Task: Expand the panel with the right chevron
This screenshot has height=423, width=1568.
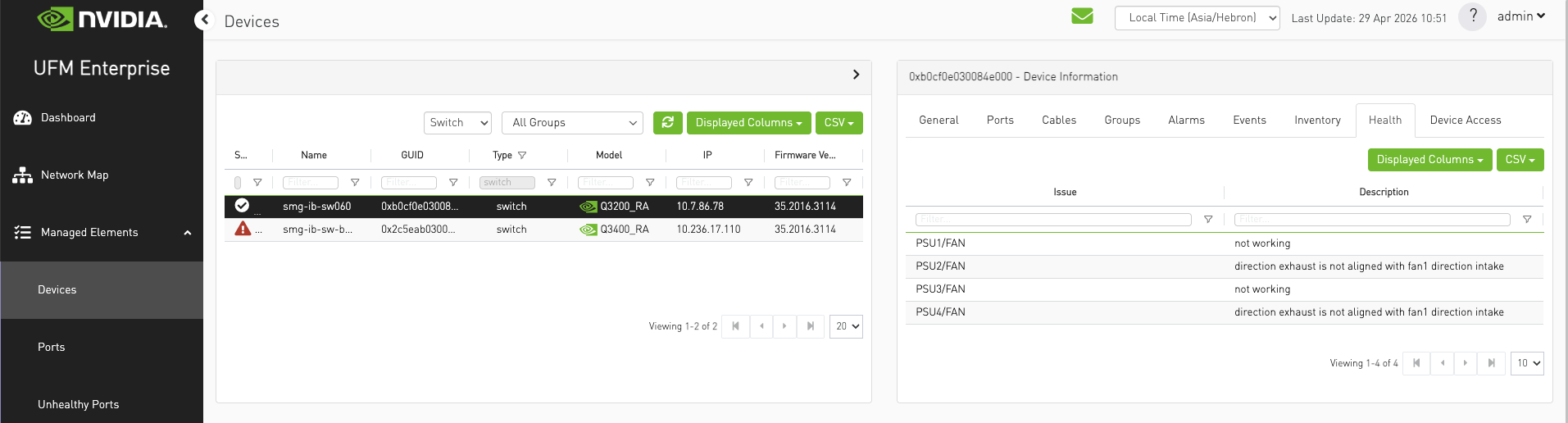Action: click(856, 75)
